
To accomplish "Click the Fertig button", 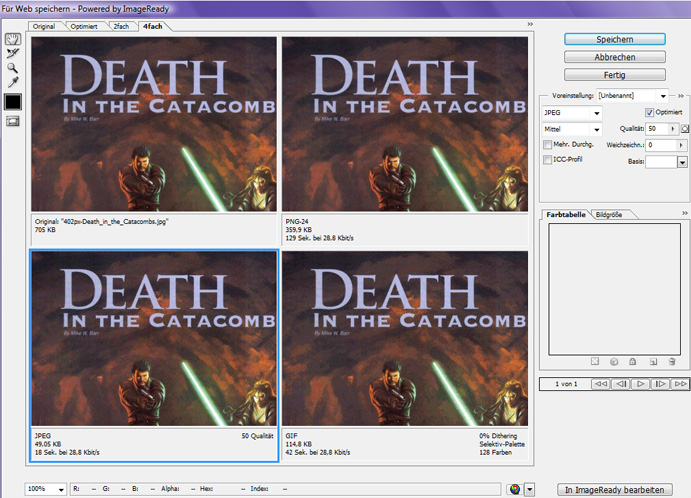I will (615, 75).
